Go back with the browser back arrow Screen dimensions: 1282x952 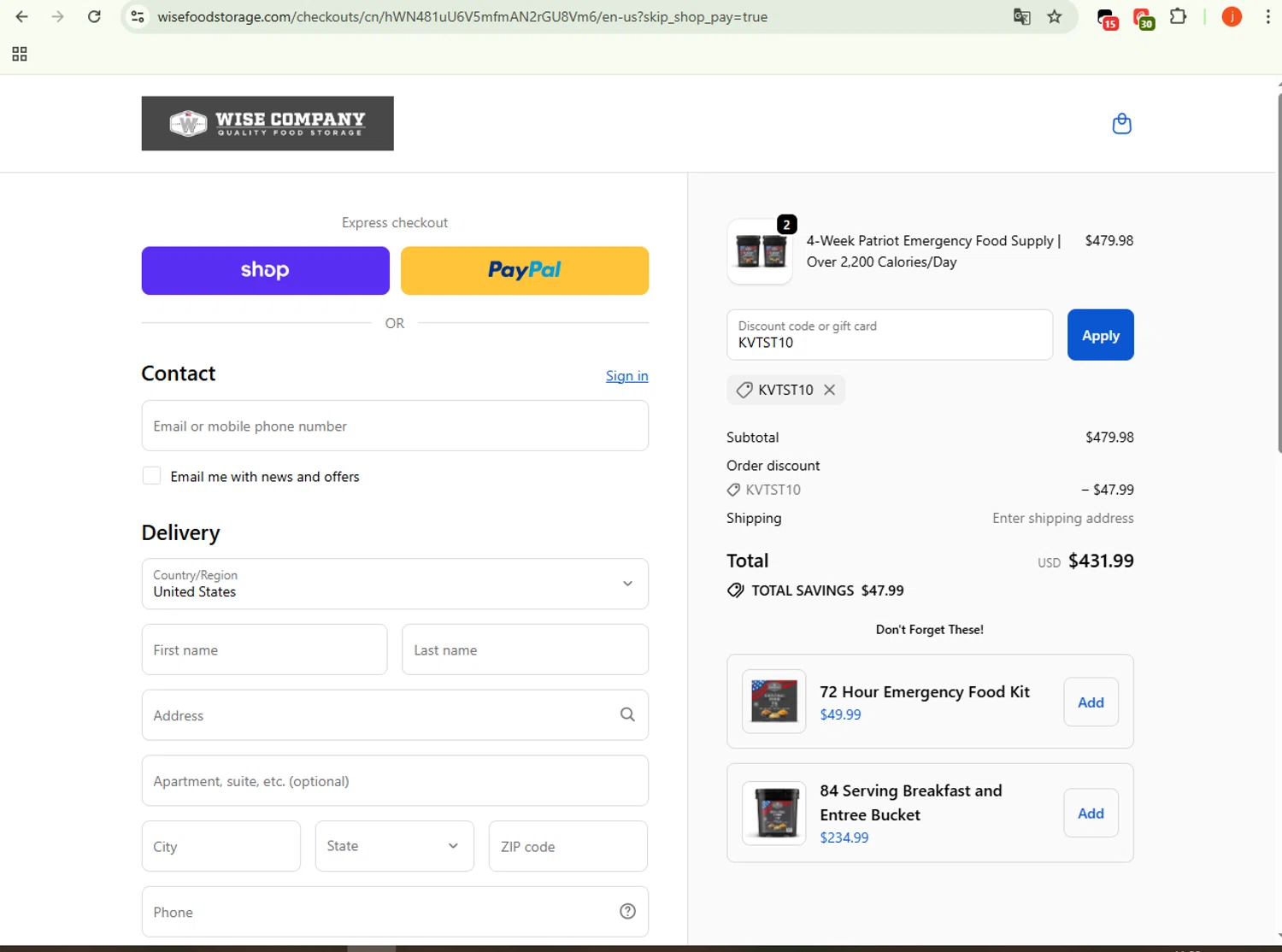pyautogui.click(x=22, y=16)
